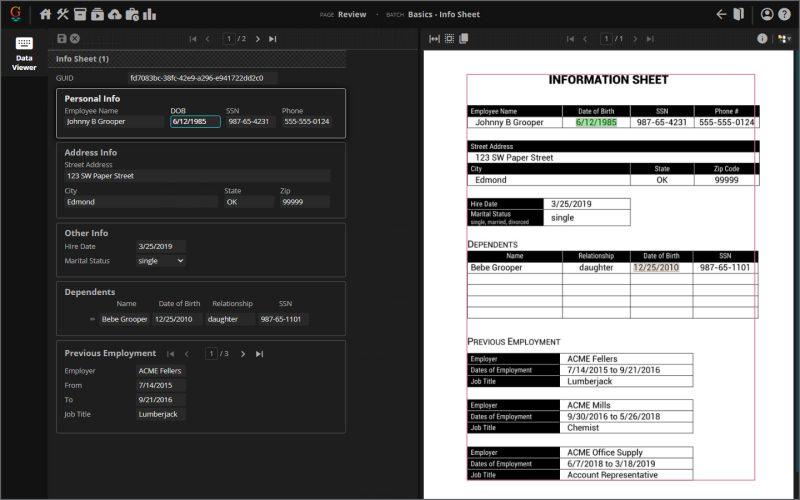Open the help question mark icon
This screenshot has width=800, height=500.
click(x=784, y=14)
